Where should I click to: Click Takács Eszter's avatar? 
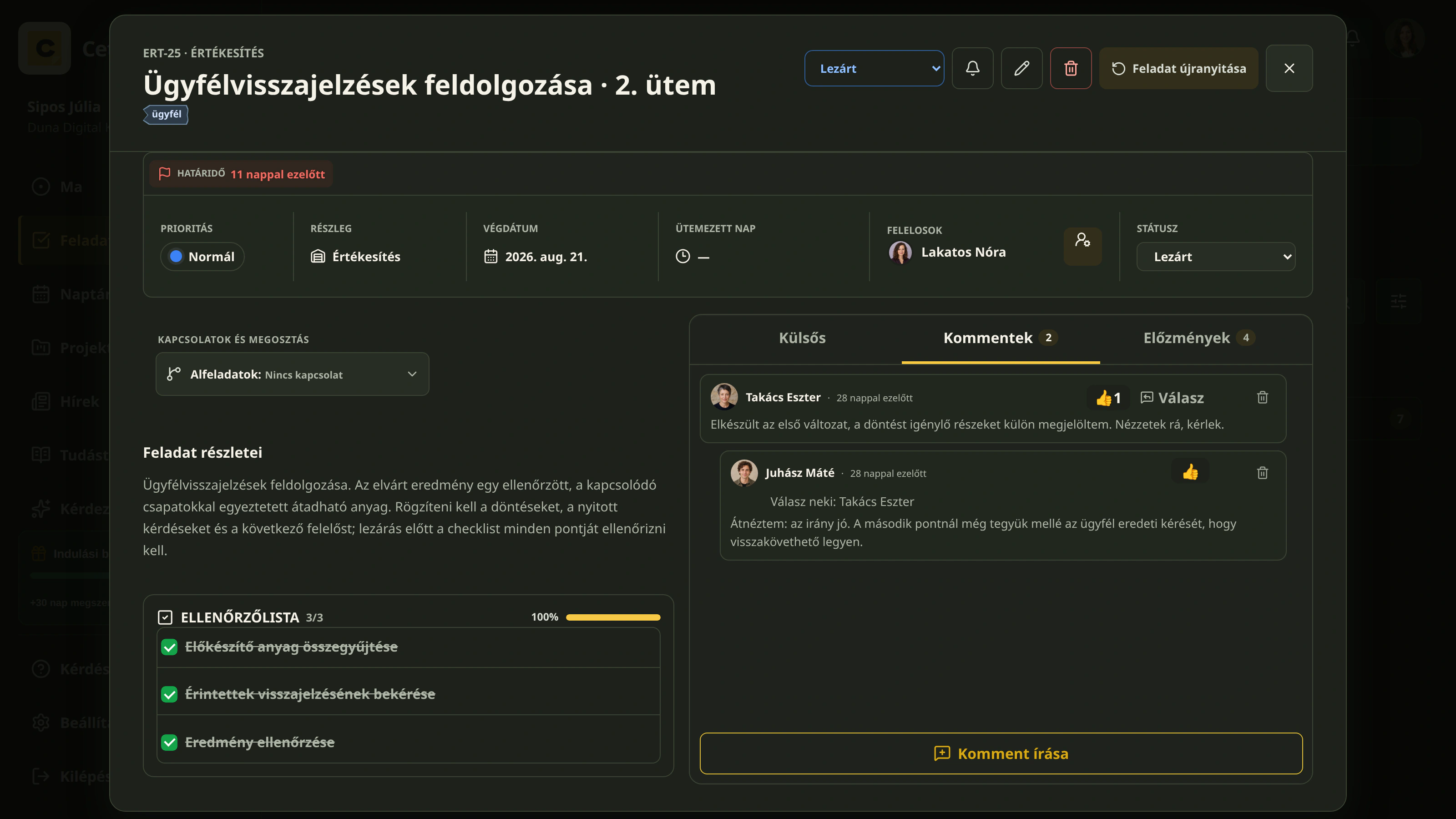tap(724, 397)
